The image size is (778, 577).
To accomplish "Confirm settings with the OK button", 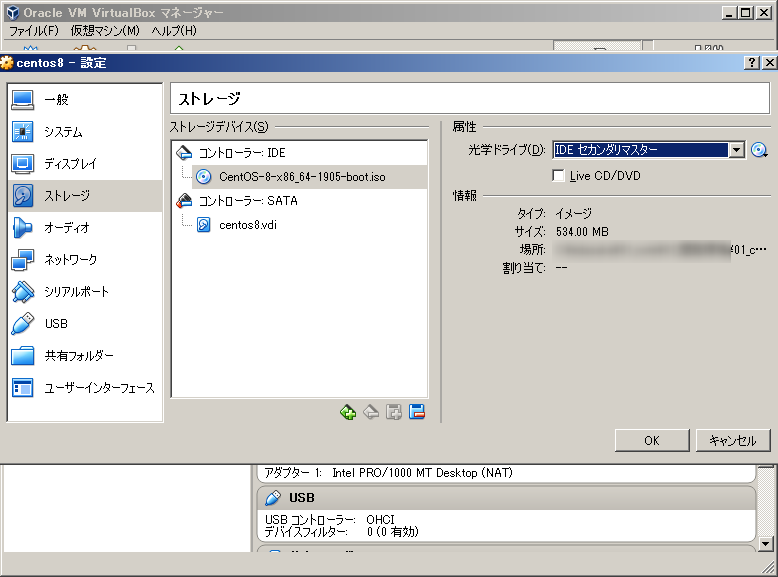I will coord(652,441).
